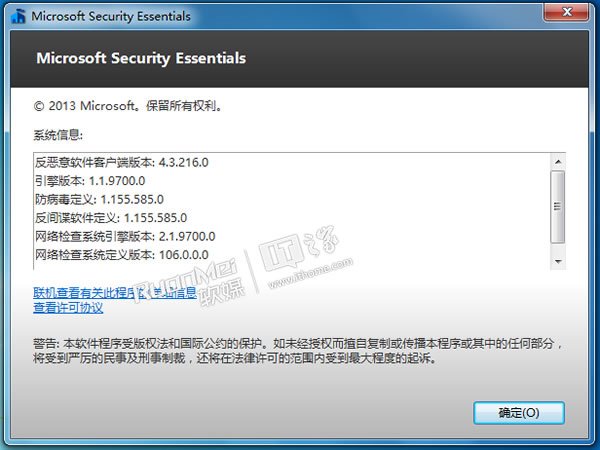Click the 系统信息 label
Viewport: 600px width, 450px height.
(58, 135)
